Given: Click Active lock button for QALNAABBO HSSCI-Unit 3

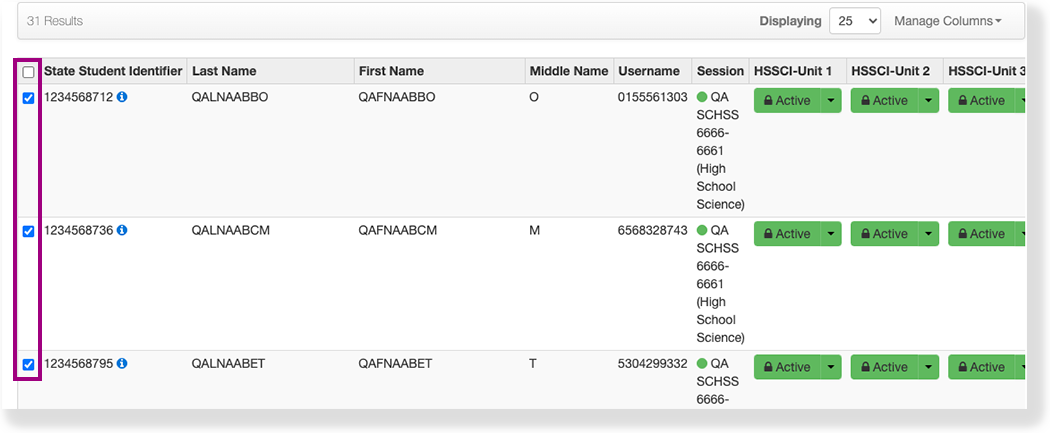Looking at the screenshot, I should click(980, 100).
